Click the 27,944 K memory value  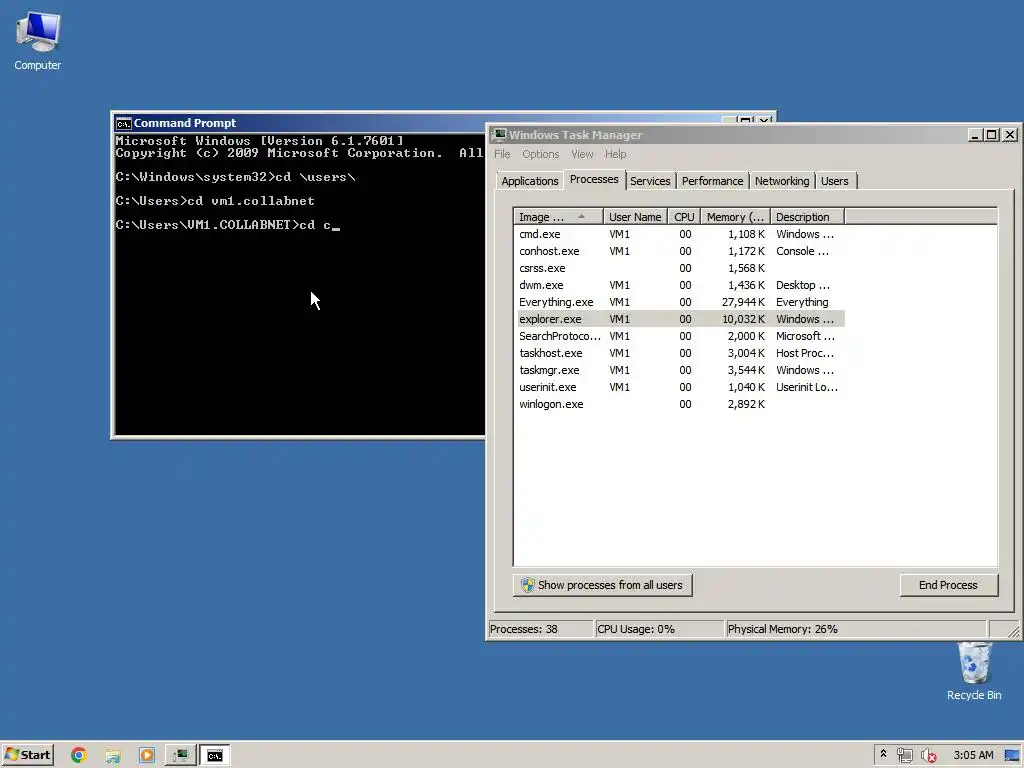[743, 302]
